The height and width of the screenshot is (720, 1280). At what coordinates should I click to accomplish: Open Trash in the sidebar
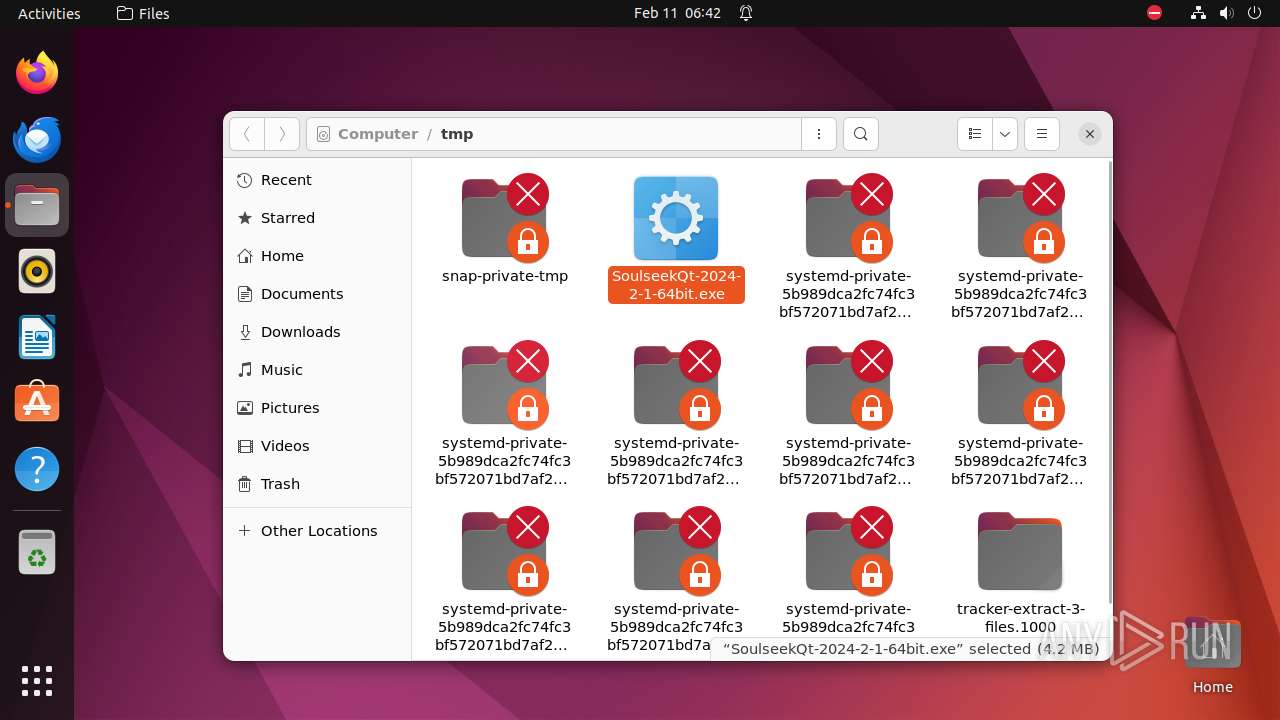317,484
